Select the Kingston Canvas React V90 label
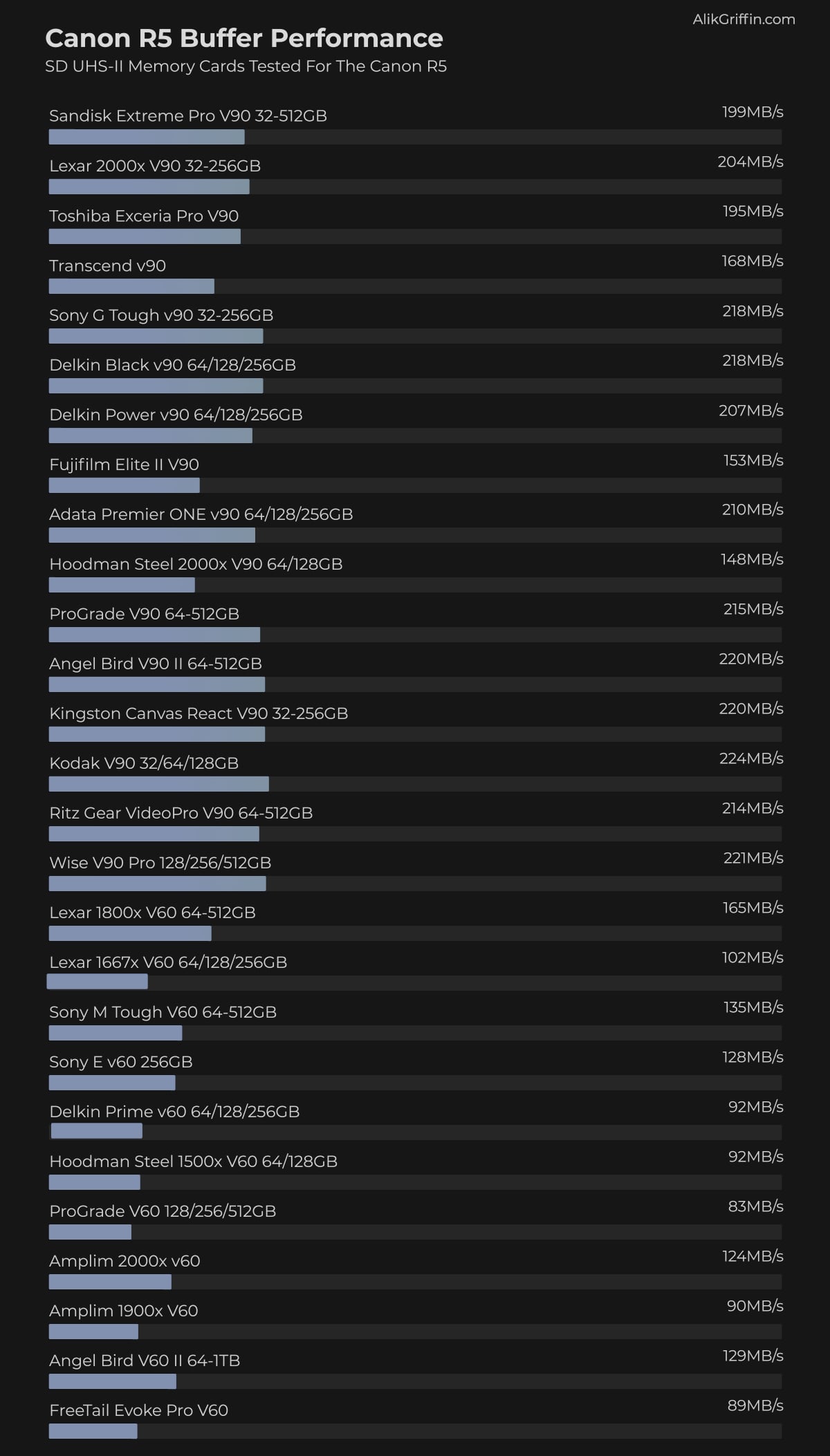 click(199, 713)
